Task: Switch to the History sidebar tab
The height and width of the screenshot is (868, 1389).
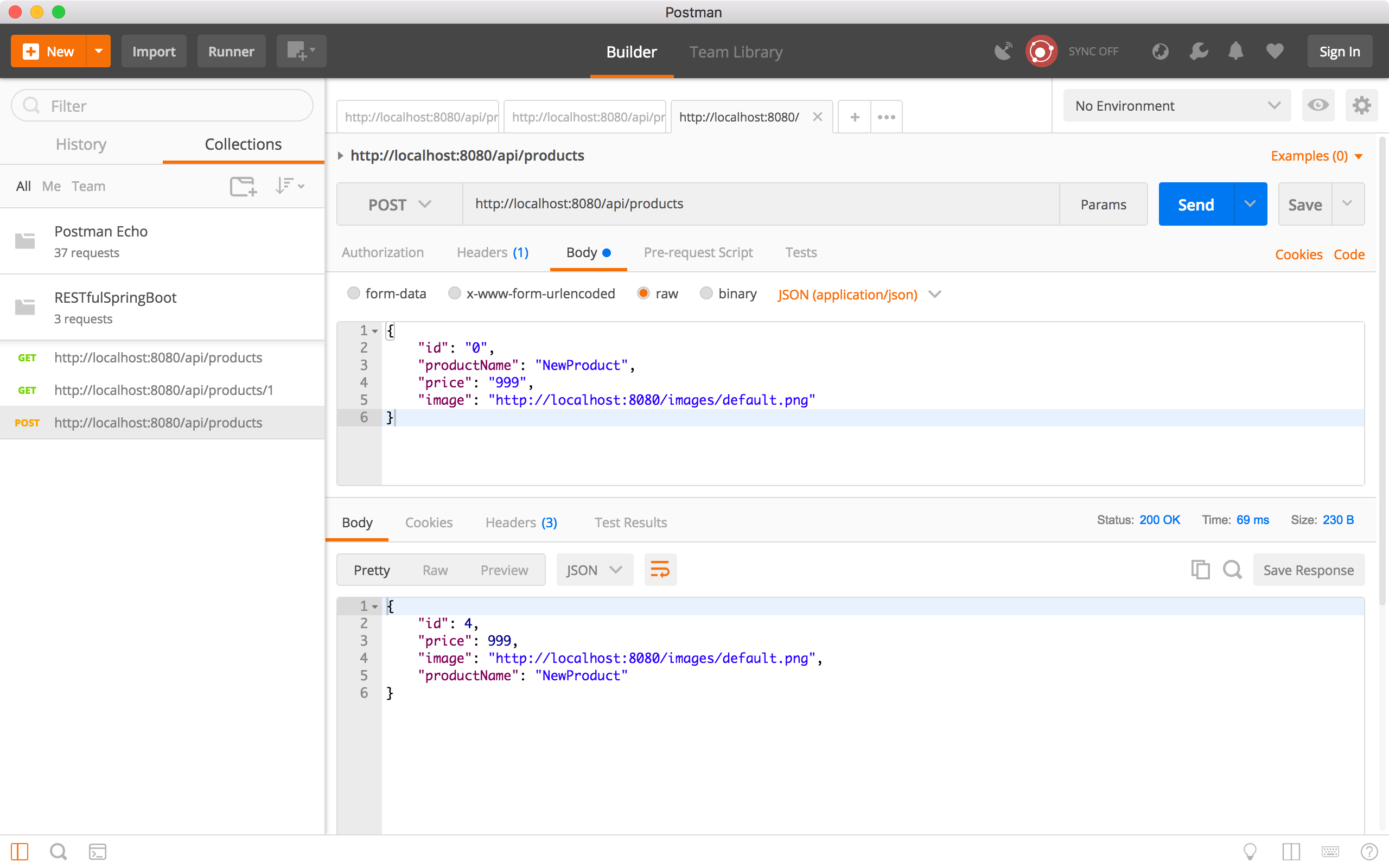Action: (x=81, y=144)
